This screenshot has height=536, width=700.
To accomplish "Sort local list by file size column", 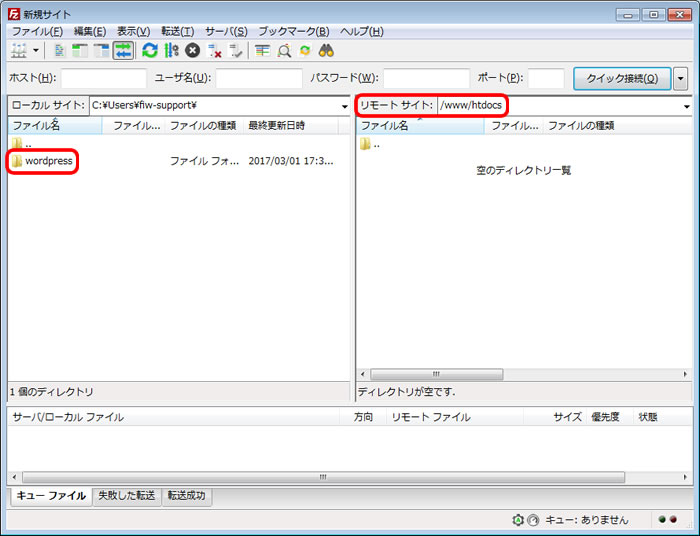I will click(134, 125).
